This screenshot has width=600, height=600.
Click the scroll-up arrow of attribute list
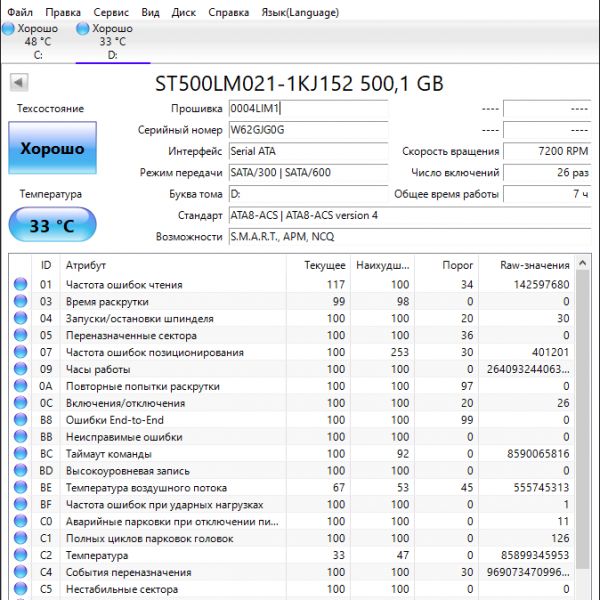click(583, 263)
